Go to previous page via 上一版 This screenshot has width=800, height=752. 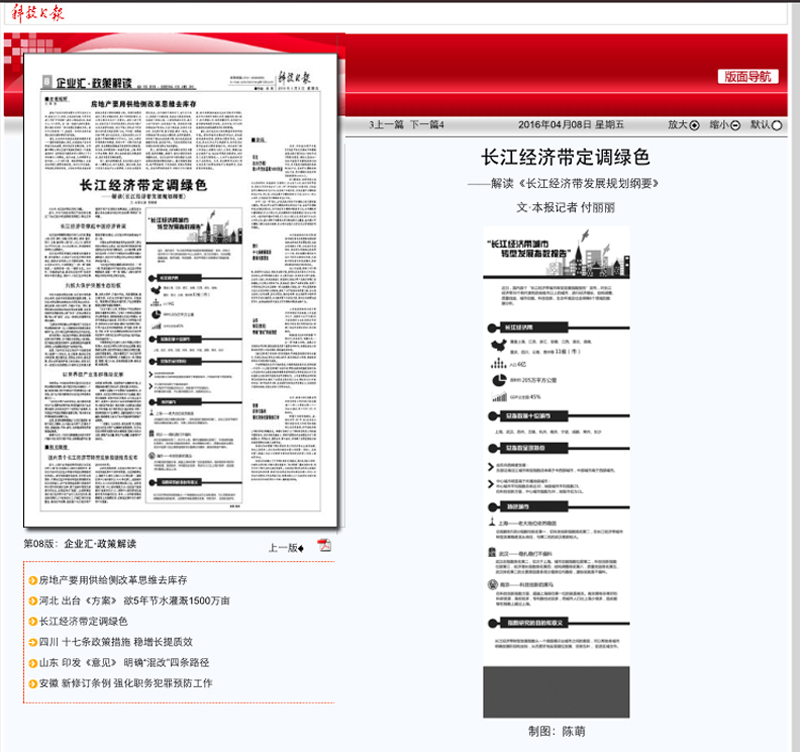point(285,548)
